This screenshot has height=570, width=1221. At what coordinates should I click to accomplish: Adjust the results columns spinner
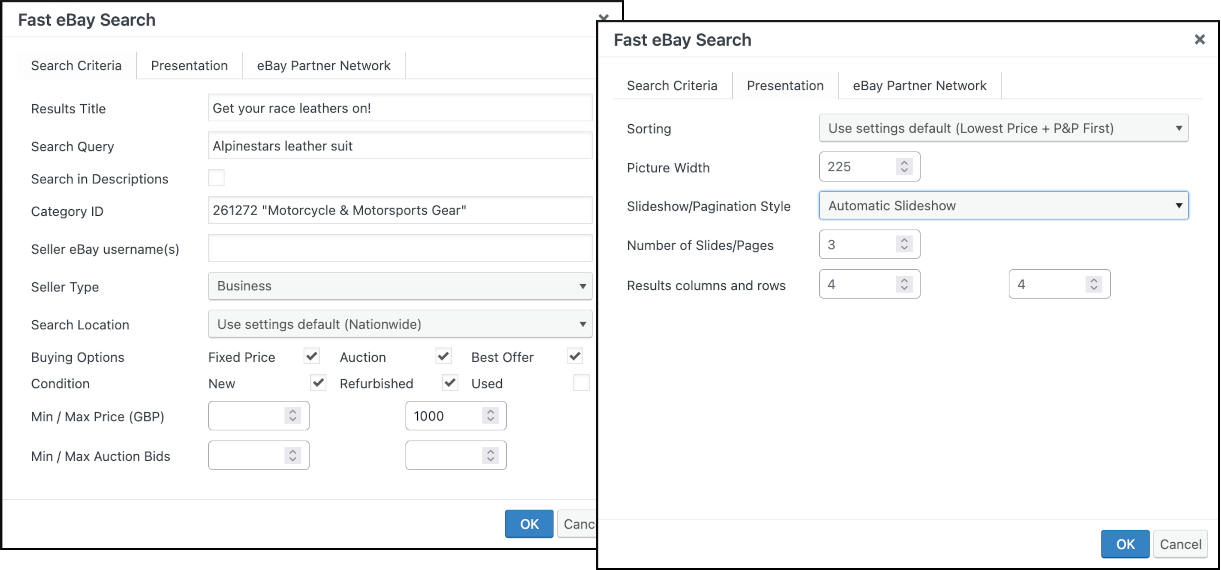904,285
